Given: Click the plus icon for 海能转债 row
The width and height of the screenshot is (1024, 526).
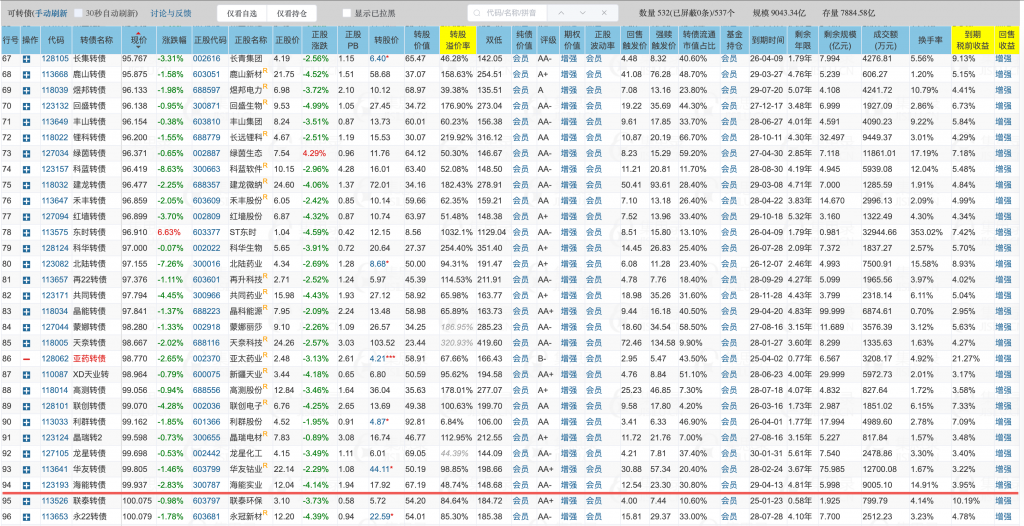Looking at the screenshot, I should (26, 484).
